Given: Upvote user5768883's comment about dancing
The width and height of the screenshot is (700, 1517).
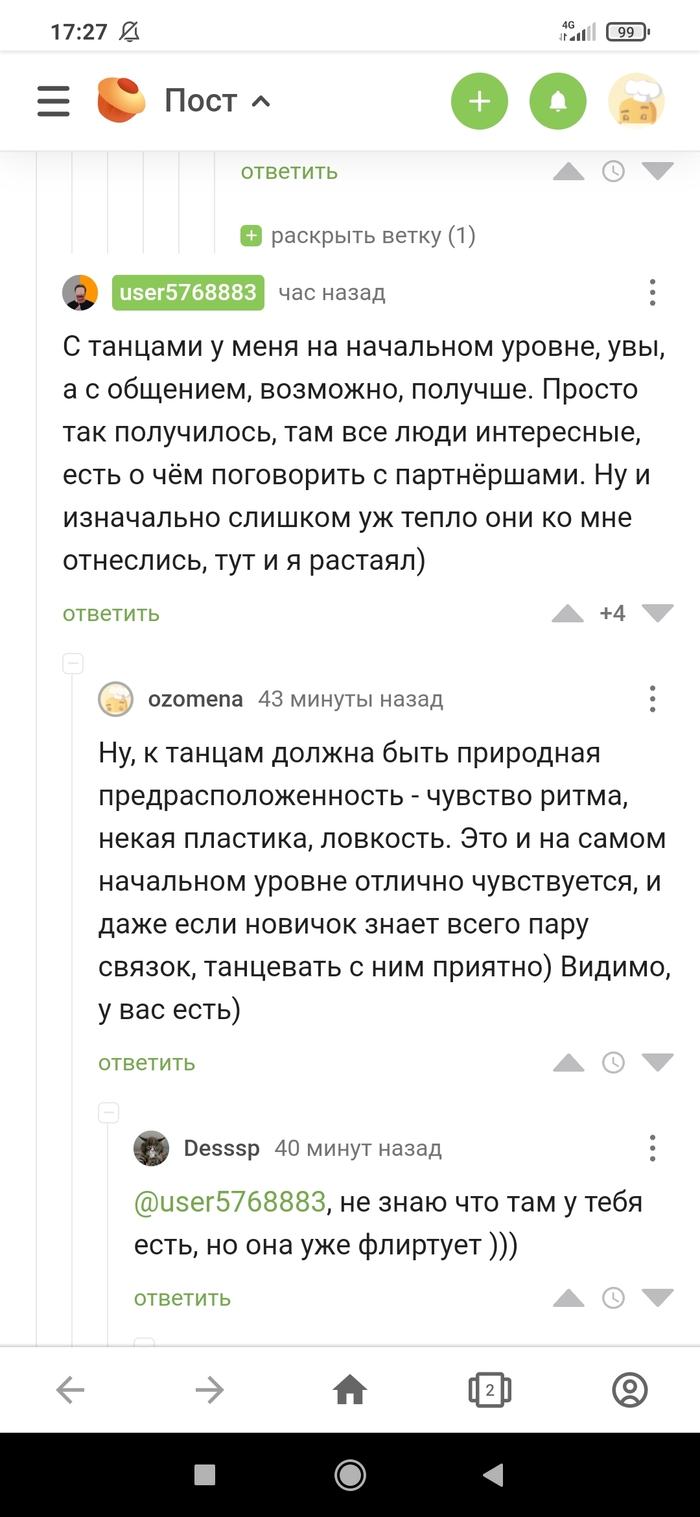Looking at the screenshot, I should [x=569, y=613].
